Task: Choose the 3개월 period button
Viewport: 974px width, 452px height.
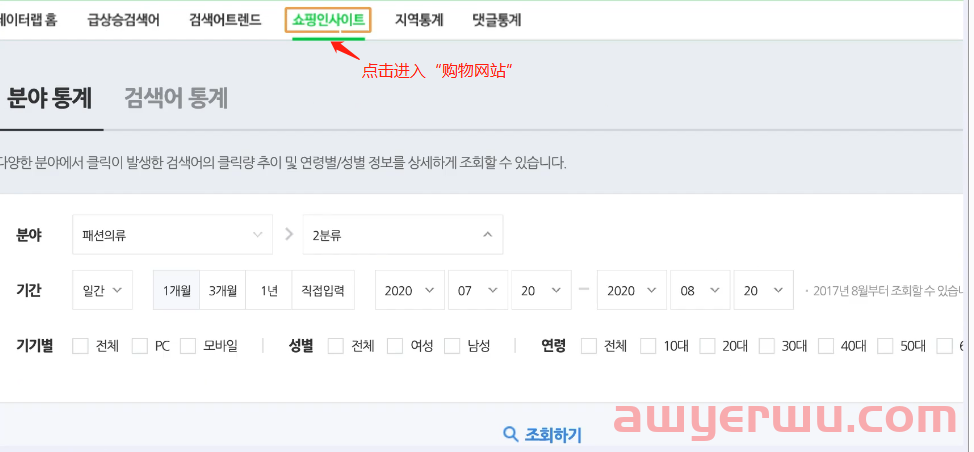Action: coord(222,290)
